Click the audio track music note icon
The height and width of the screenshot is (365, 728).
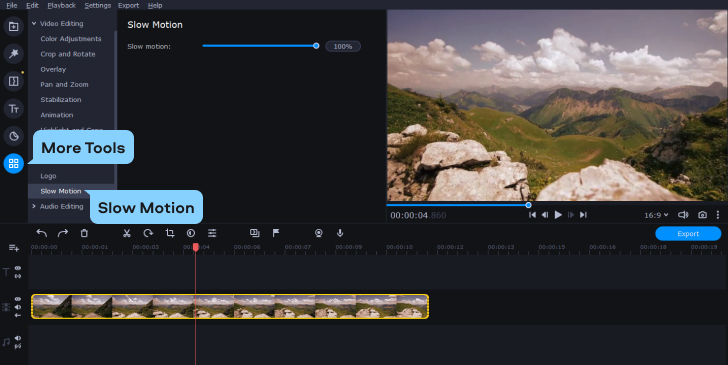6,342
